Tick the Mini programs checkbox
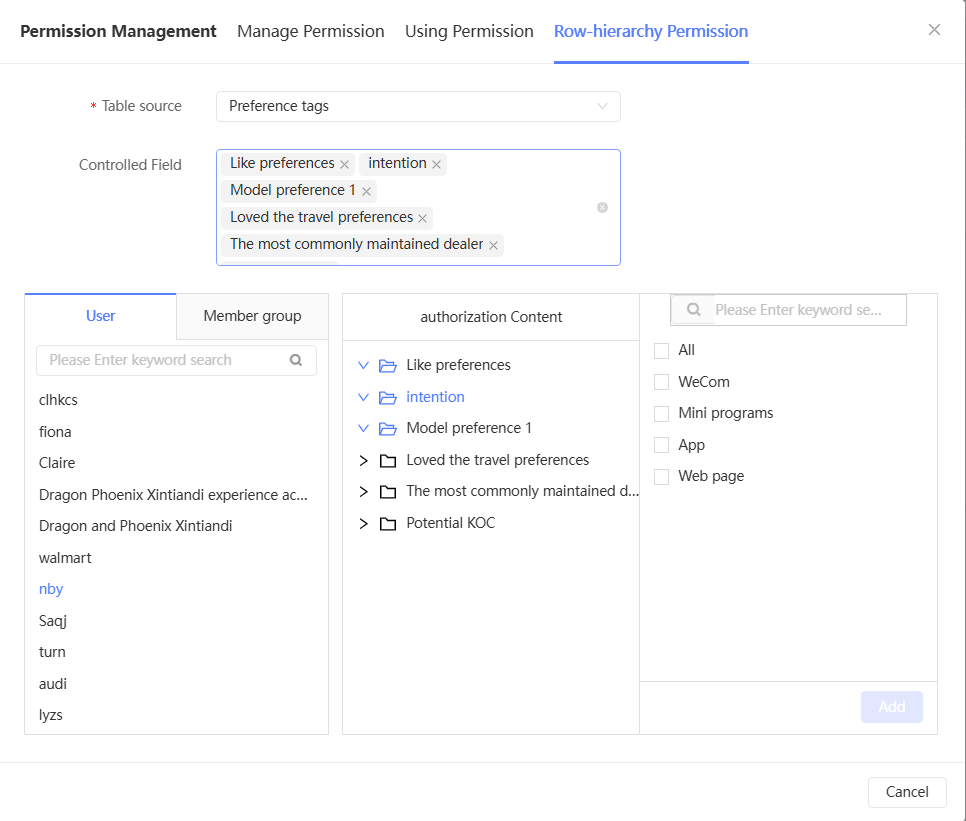The width and height of the screenshot is (966, 821). click(x=661, y=413)
